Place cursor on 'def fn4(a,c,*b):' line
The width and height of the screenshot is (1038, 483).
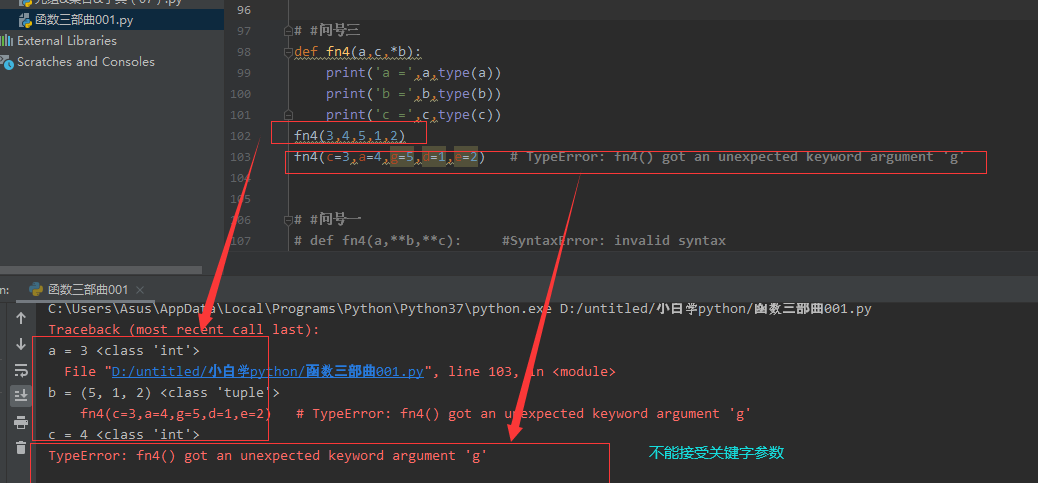coord(357,52)
